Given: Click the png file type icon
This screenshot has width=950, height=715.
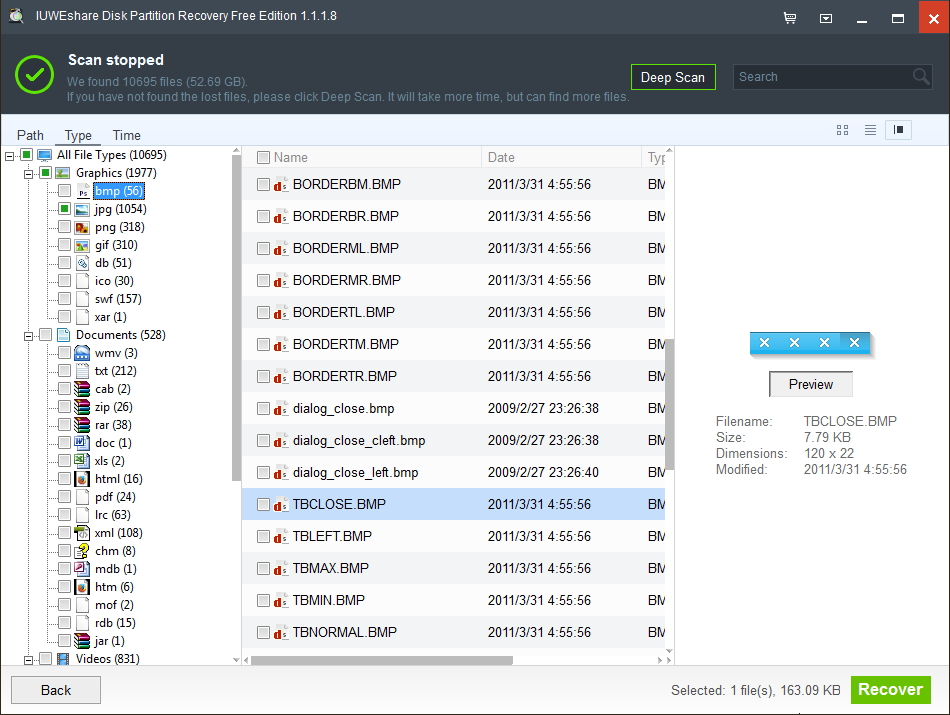Looking at the screenshot, I should (82, 227).
